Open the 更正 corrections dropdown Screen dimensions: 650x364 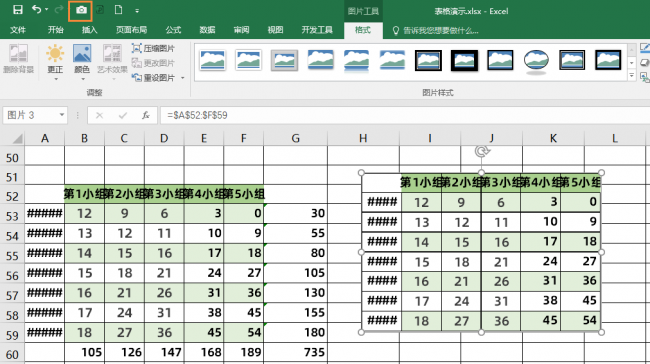(x=55, y=62)
